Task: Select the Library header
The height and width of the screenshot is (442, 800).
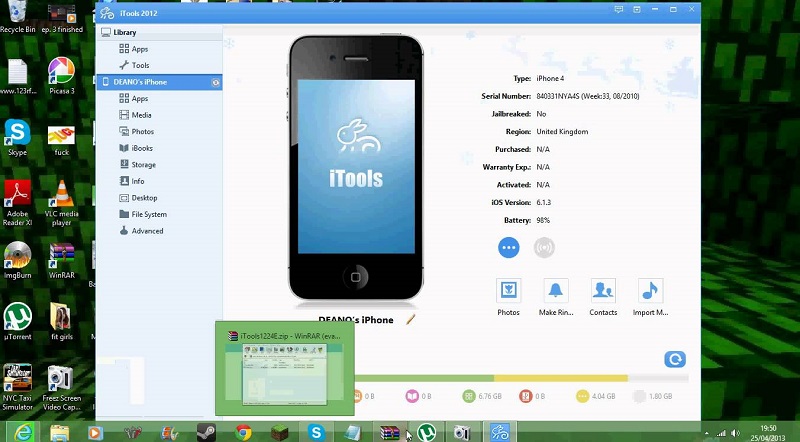Action: point(159,32)
